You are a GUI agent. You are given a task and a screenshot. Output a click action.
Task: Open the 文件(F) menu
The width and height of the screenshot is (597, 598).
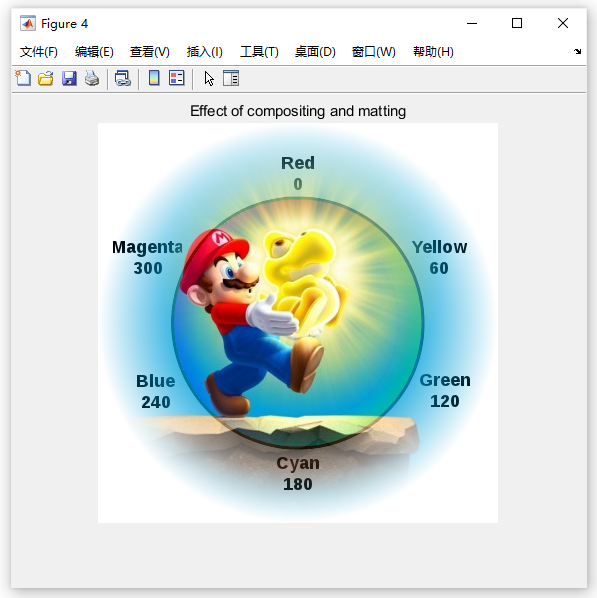point(39,51)
